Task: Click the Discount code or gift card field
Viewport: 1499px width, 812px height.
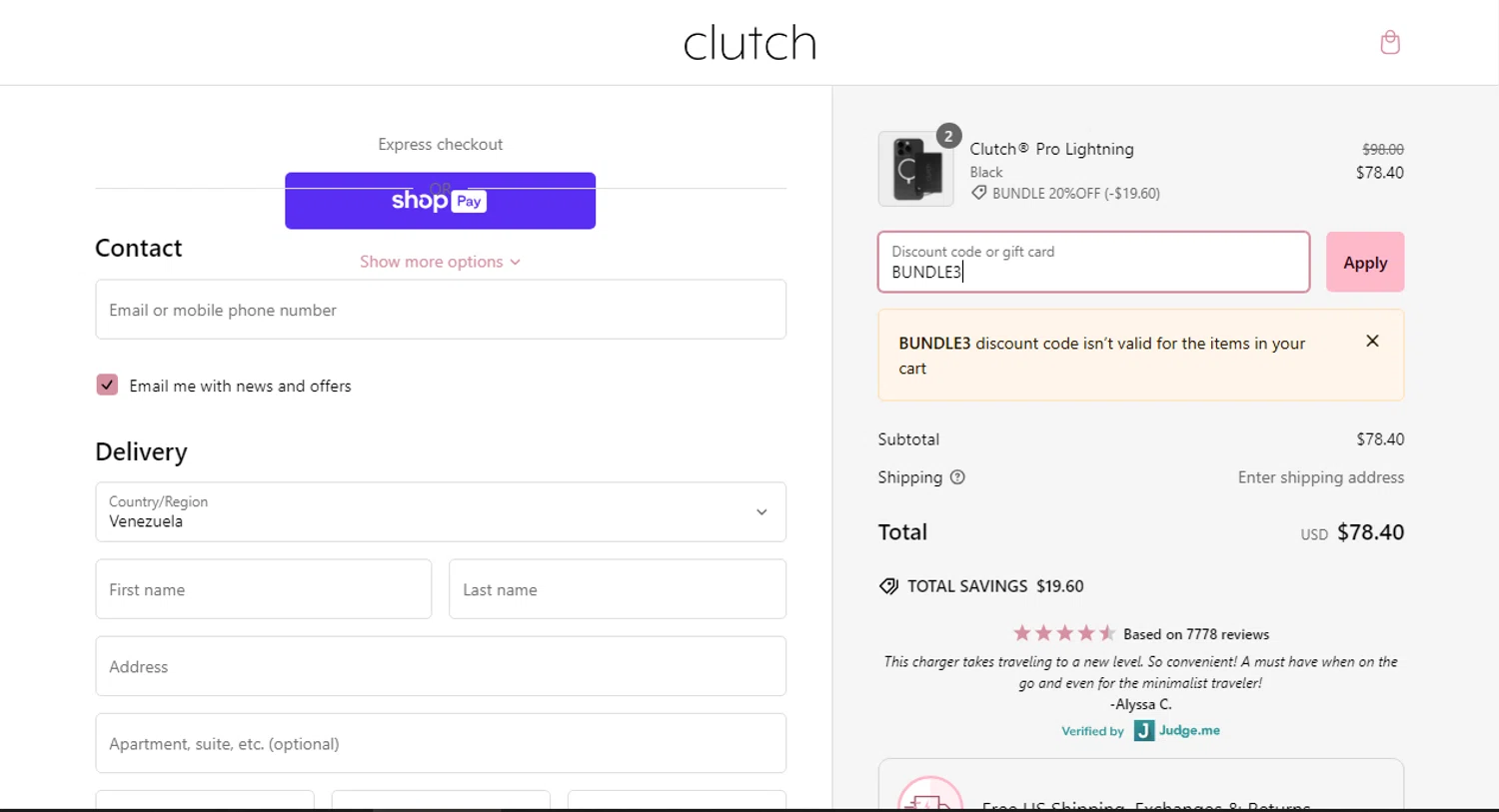Action: [1093, 262]
